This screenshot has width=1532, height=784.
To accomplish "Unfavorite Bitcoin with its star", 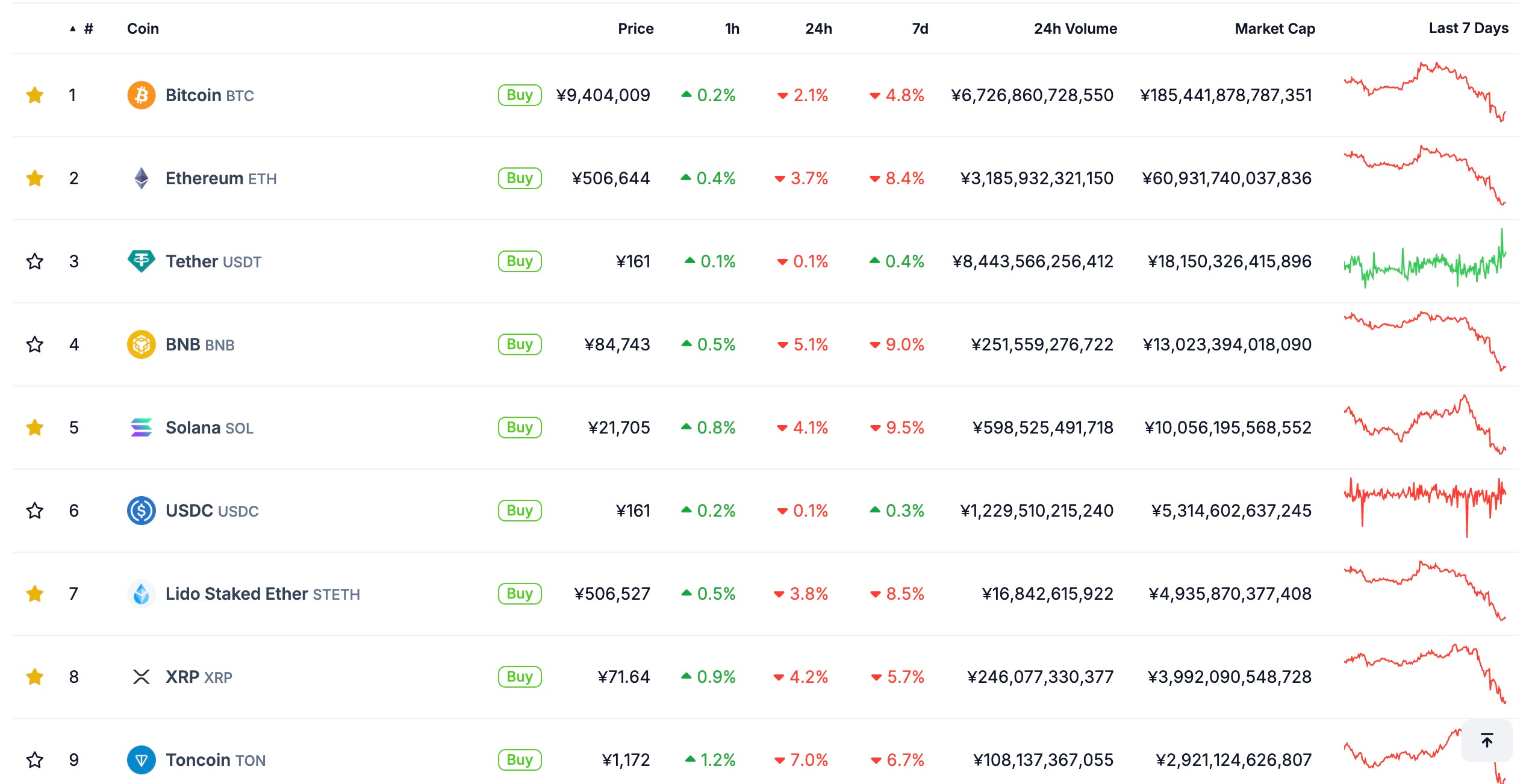I will 35,95.
